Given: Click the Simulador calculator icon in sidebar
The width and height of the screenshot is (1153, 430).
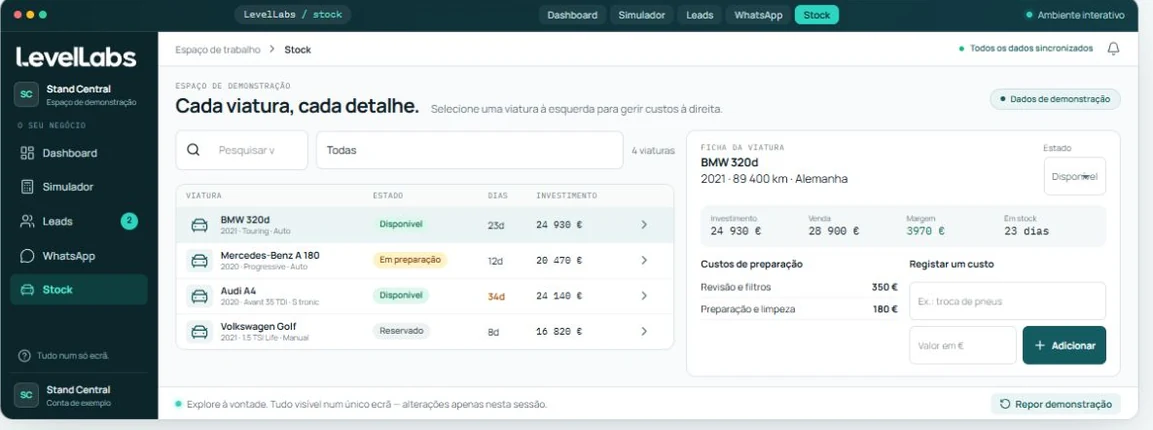Looking at the screenshot, I should (27, 187).
